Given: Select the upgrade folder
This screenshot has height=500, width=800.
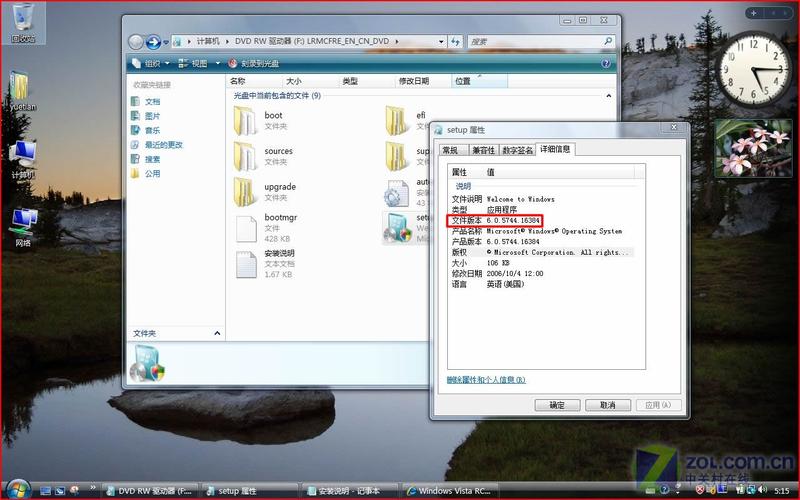Looking at the screenshot, I should point(265,192).
